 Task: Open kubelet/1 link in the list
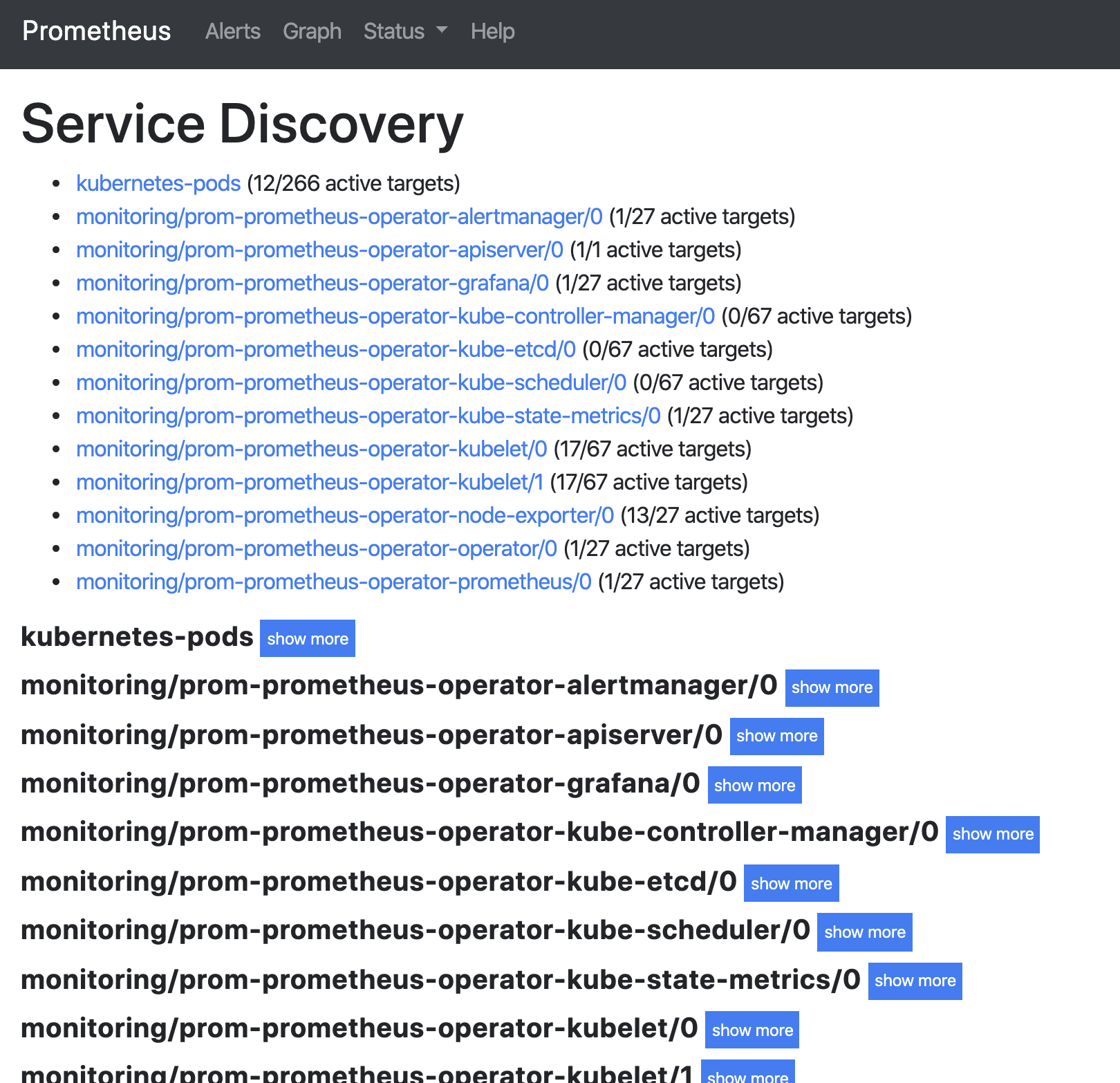[310, 482]
